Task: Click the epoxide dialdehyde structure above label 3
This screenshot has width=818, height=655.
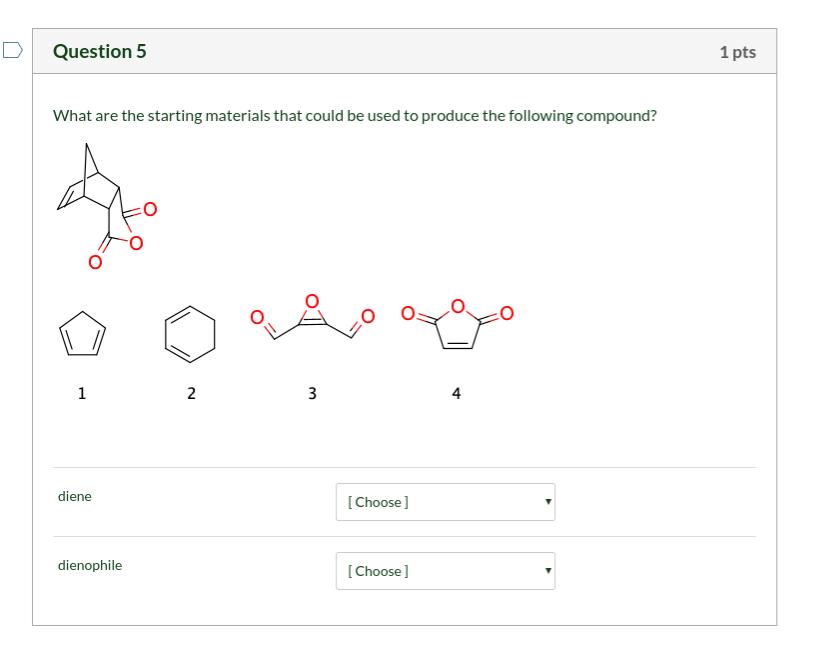Action: tap(312, 319)
